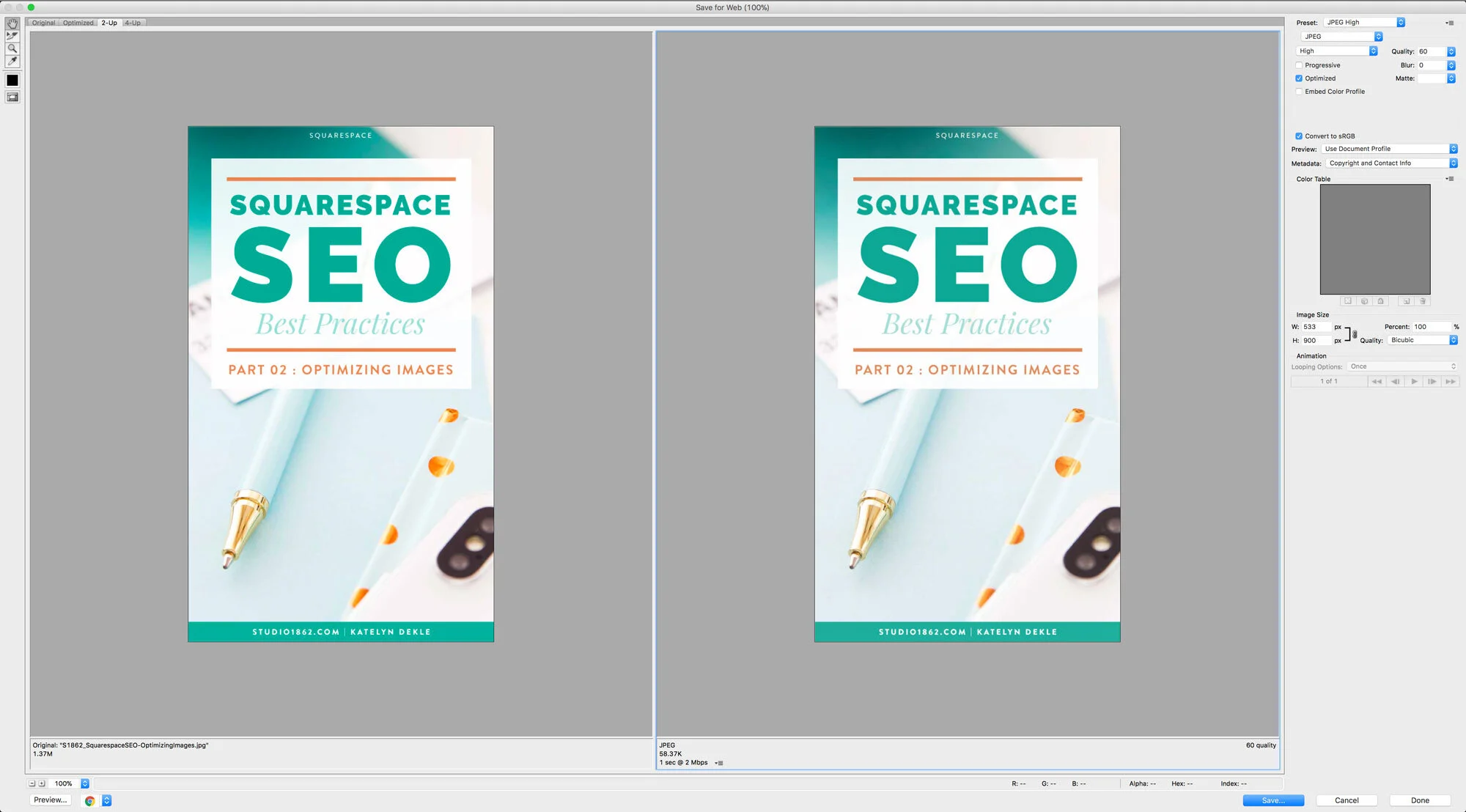
Task: Open the Optimize panel flyout menu
Action: click(1449, 23)
